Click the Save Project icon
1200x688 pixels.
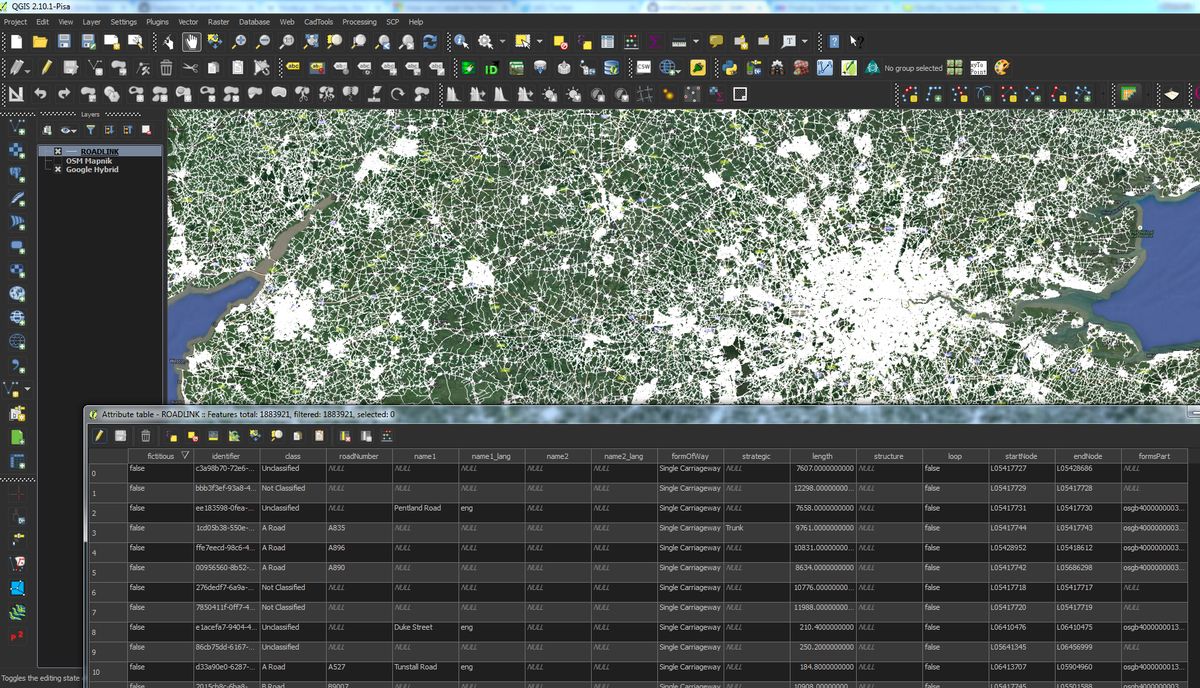click(64, 41)
